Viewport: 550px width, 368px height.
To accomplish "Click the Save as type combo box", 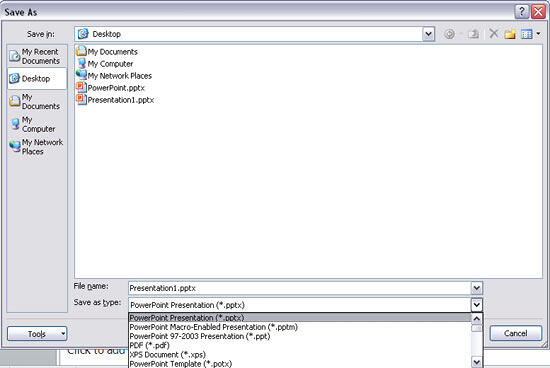I will [306, 305].
